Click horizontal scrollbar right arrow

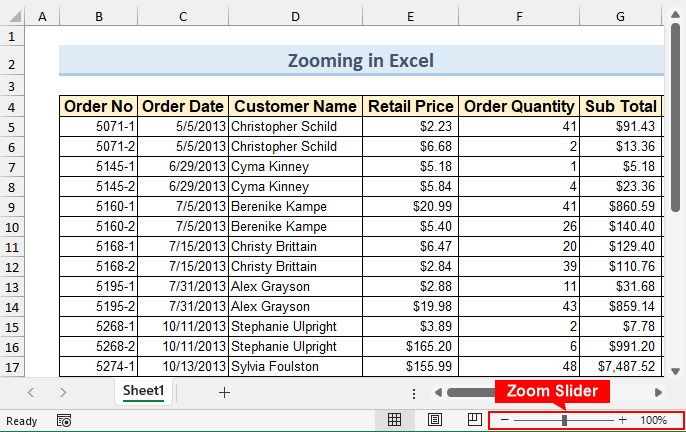658,393
